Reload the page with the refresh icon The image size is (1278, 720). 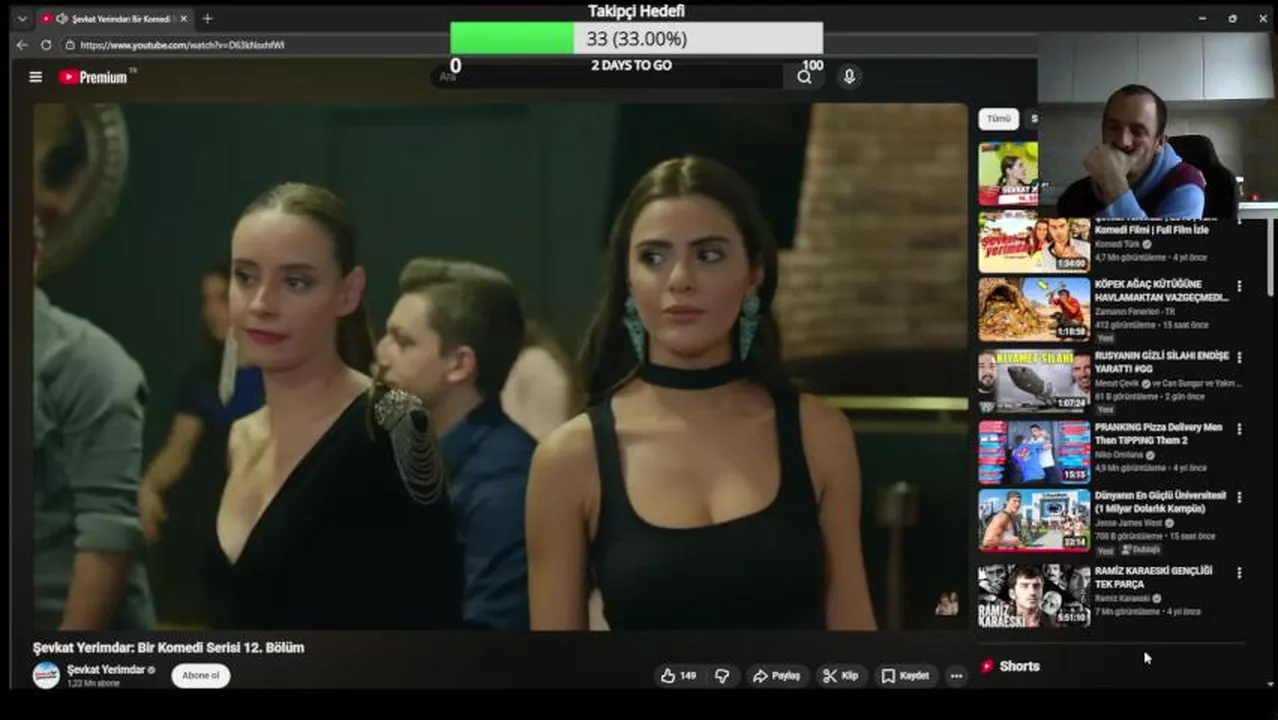click(x=46, y=45)
